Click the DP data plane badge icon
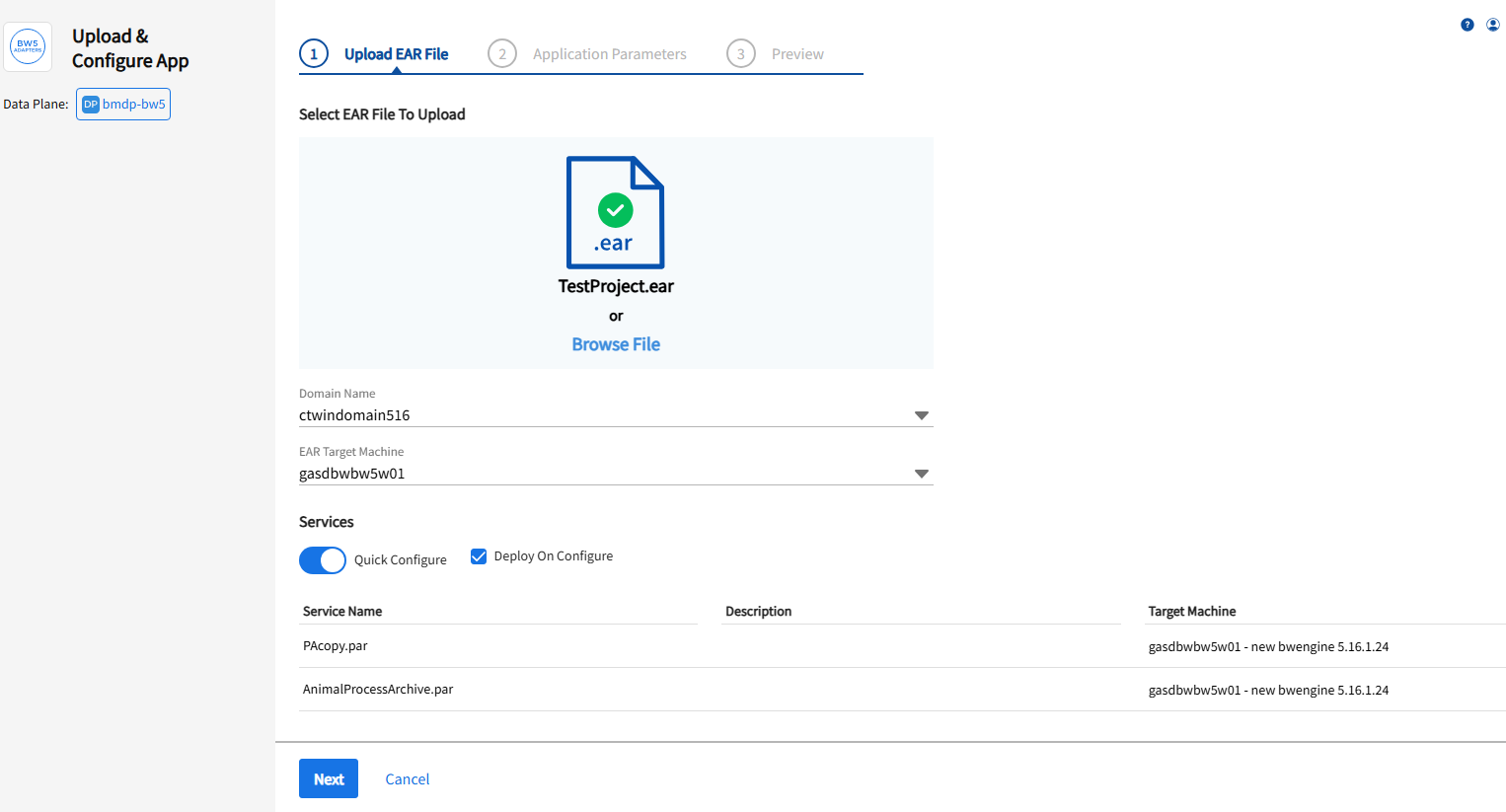Image resolution: width=1506 pixels, height=812 pixels. pos(91,105)
